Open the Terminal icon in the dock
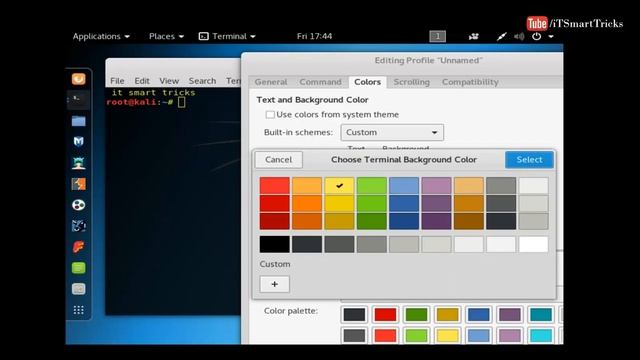This screenshot has width=640, height=360. pos(78,100)
